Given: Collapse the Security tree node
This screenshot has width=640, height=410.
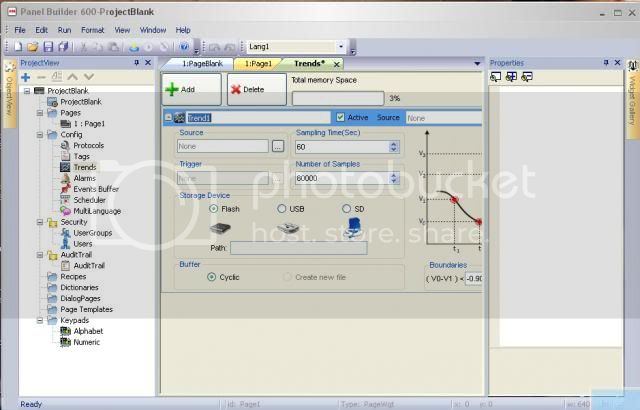Looking at the screenshot, I should click(40, 222).
